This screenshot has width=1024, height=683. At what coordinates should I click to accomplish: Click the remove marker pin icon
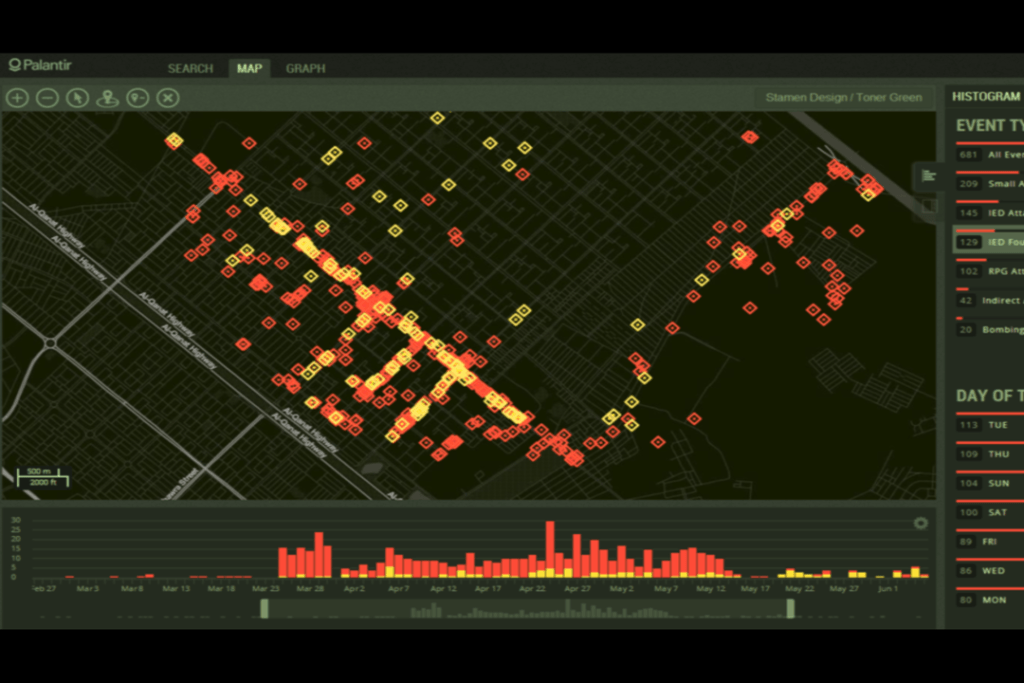137,97
